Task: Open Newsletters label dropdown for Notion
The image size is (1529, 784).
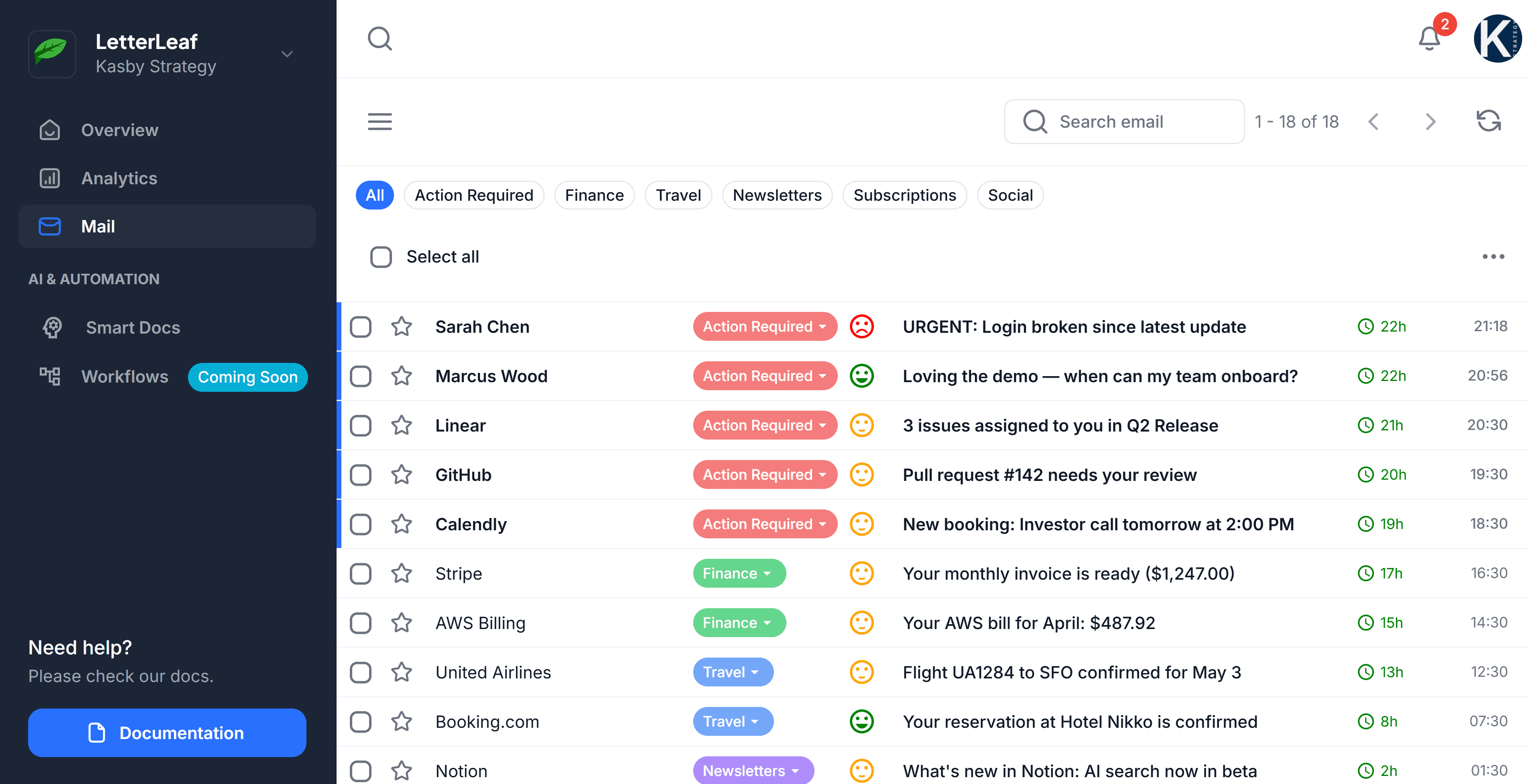Action: pos(753,770)
